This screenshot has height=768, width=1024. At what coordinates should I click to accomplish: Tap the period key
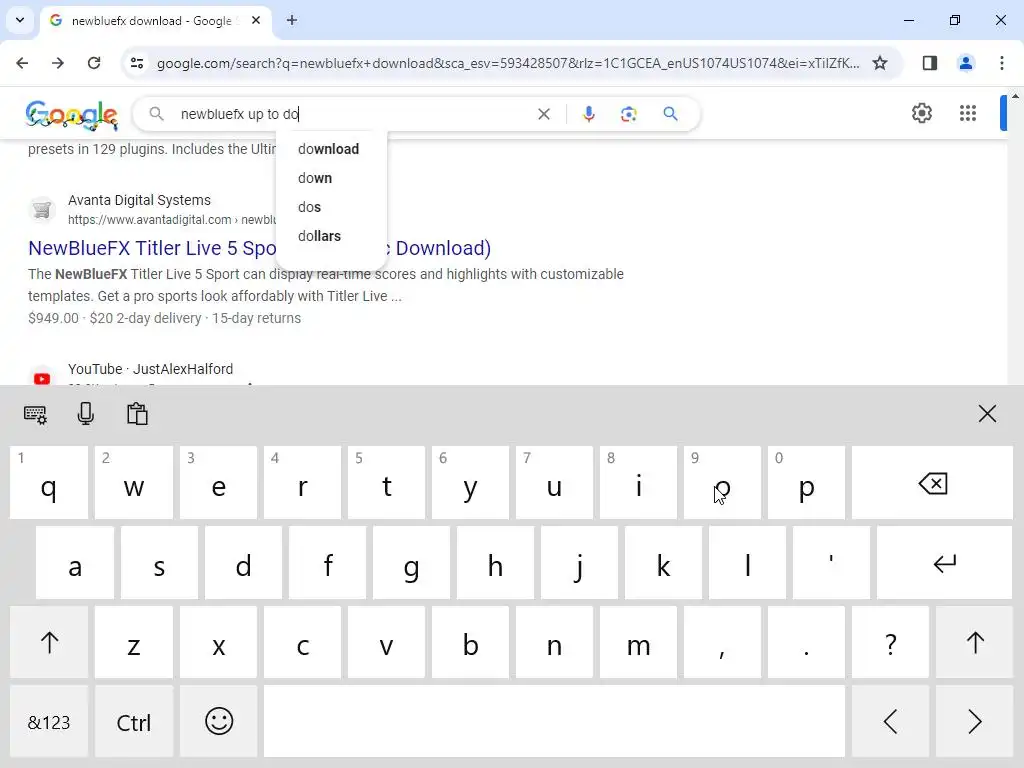tap(807, 643)
